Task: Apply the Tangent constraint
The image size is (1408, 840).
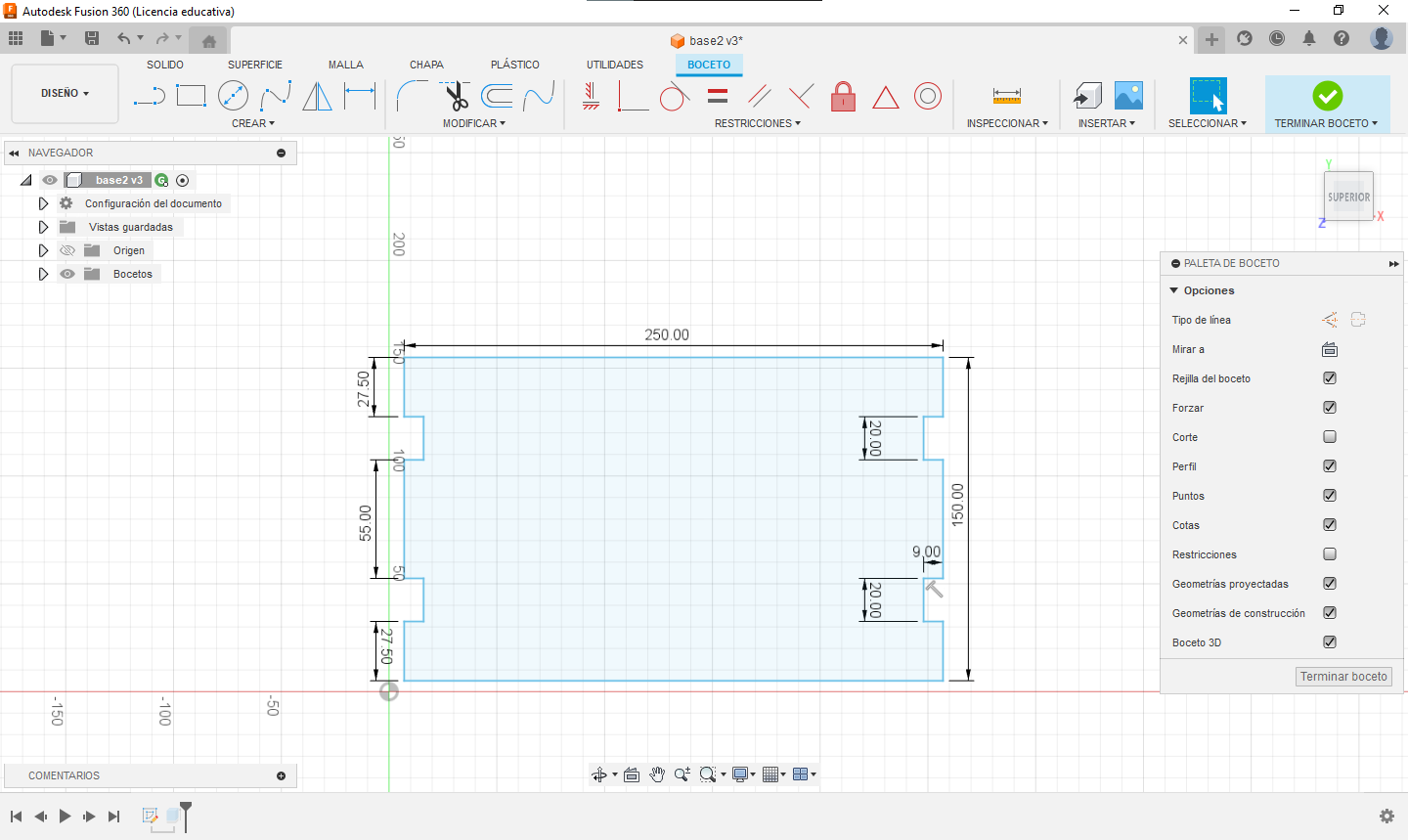Action: 675,96
